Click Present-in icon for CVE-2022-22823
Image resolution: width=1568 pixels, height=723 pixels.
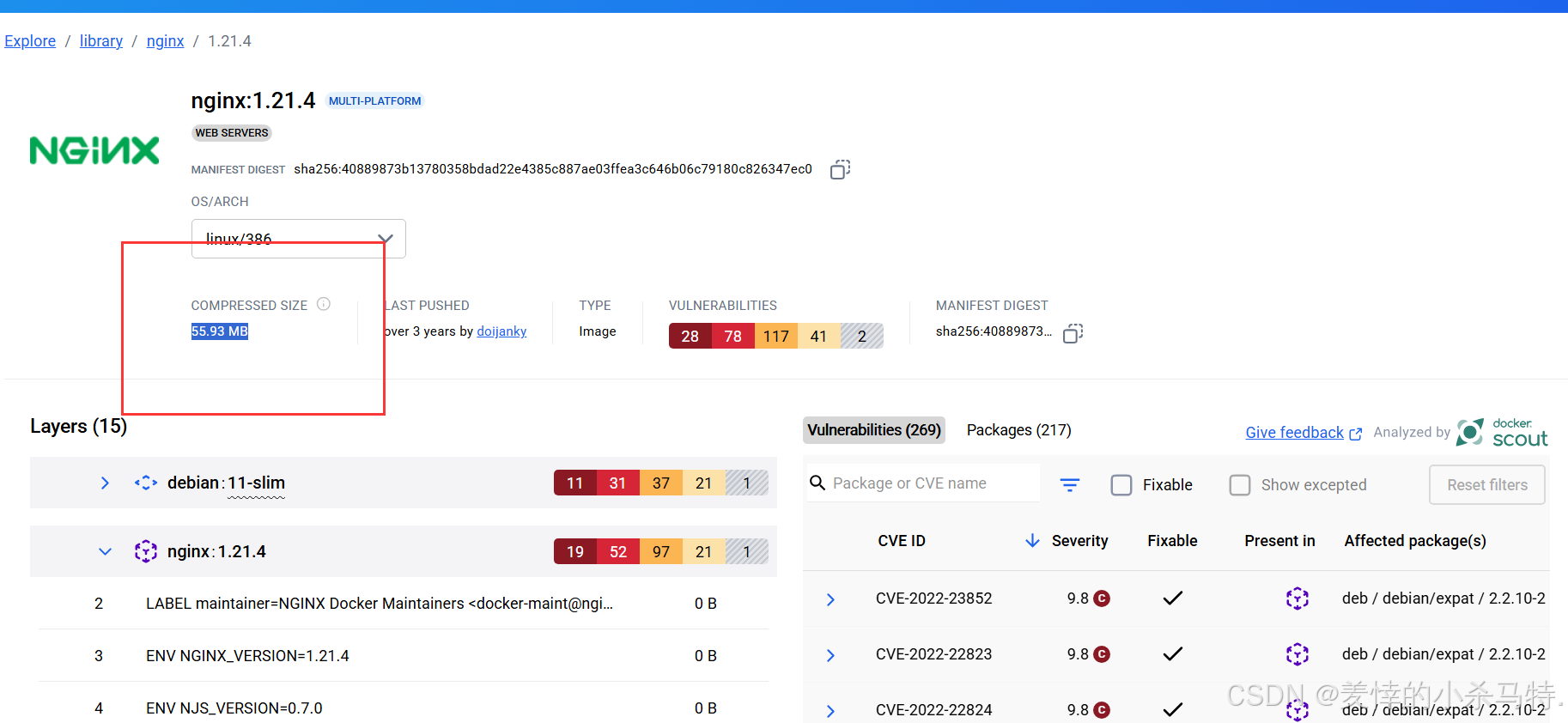[1298, 654]
